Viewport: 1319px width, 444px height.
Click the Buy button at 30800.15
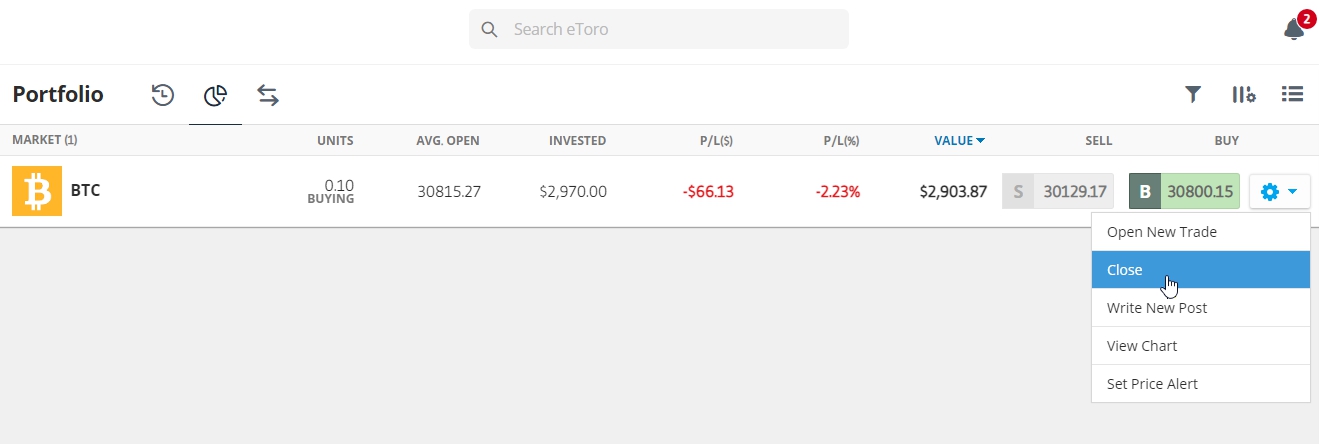[x=1184, y=191]
